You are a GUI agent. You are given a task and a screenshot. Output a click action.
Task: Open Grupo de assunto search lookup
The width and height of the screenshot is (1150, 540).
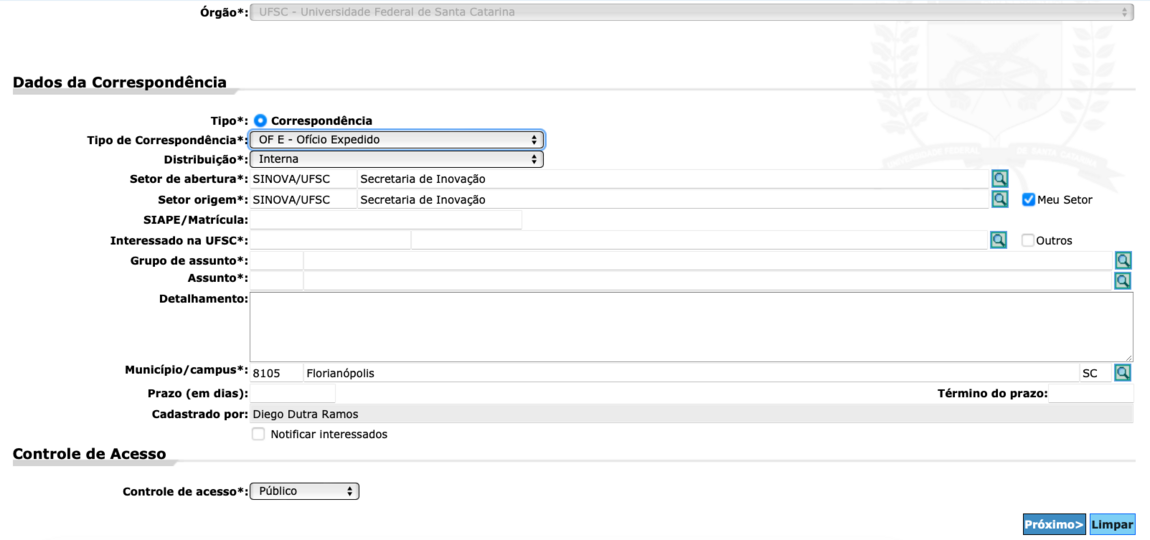pyautogui.click(x=1123, y=261)
